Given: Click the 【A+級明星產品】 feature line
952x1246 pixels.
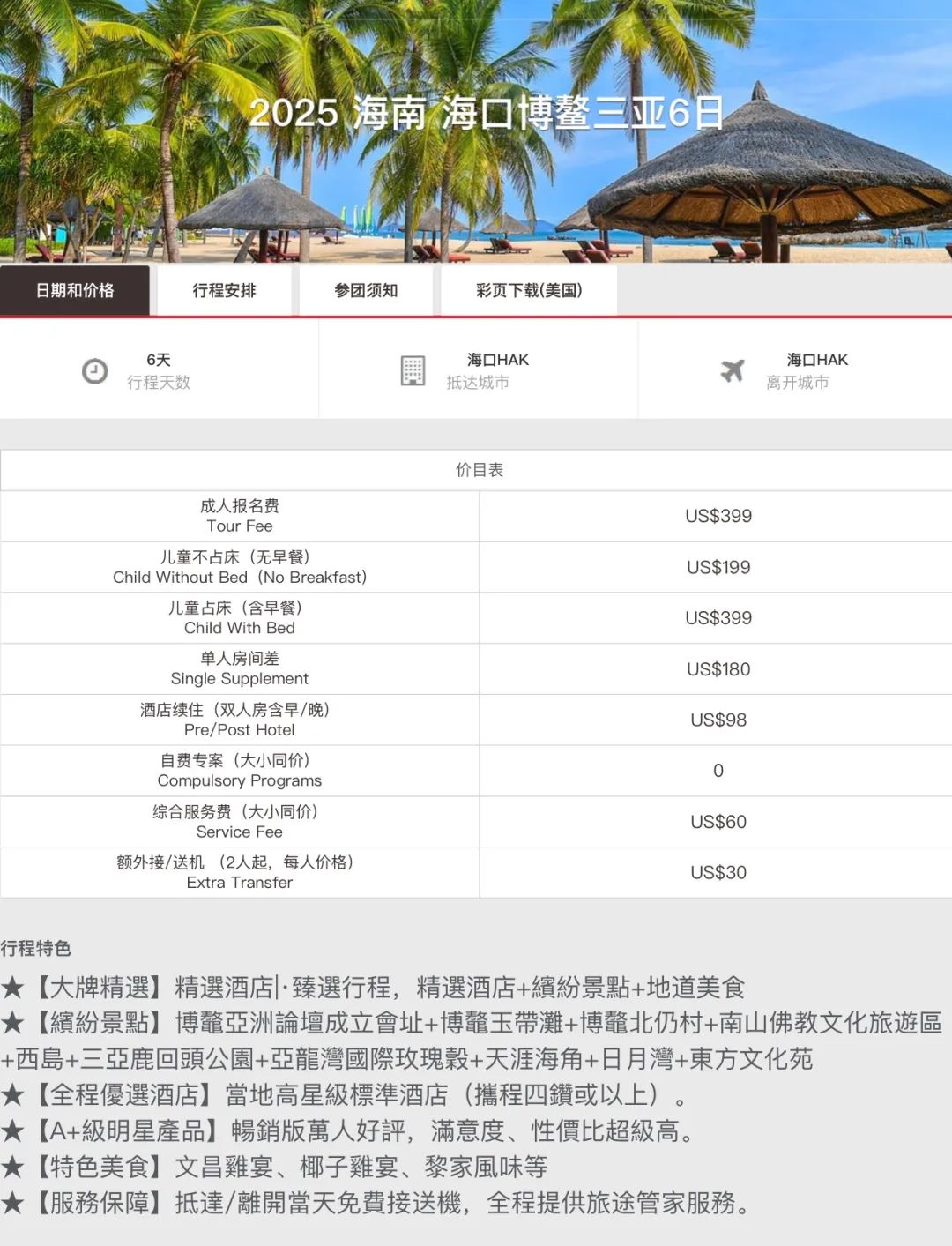Looking at the screenshot, I should [x=348, y=1130].
